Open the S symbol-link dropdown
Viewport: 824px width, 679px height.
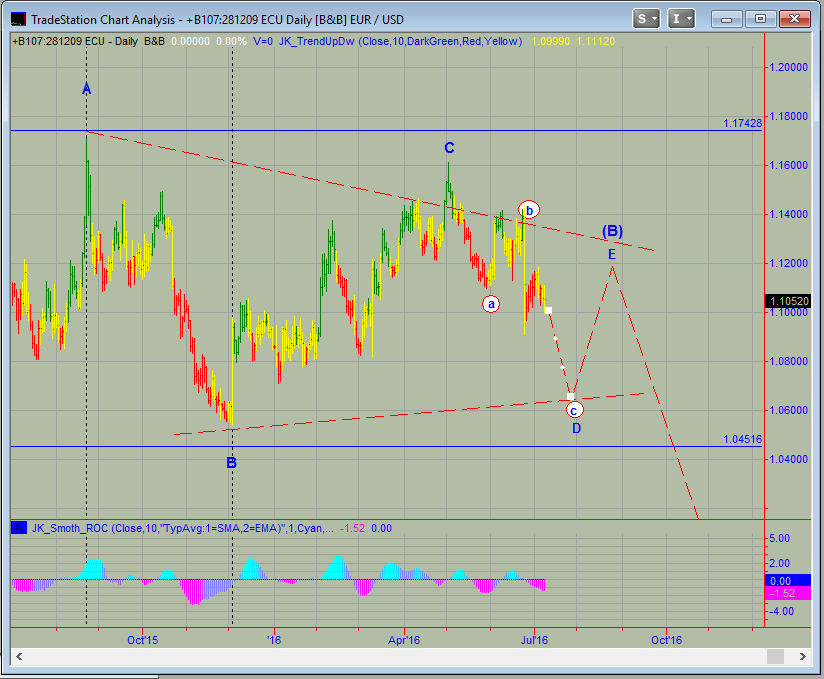coord(646,18)
